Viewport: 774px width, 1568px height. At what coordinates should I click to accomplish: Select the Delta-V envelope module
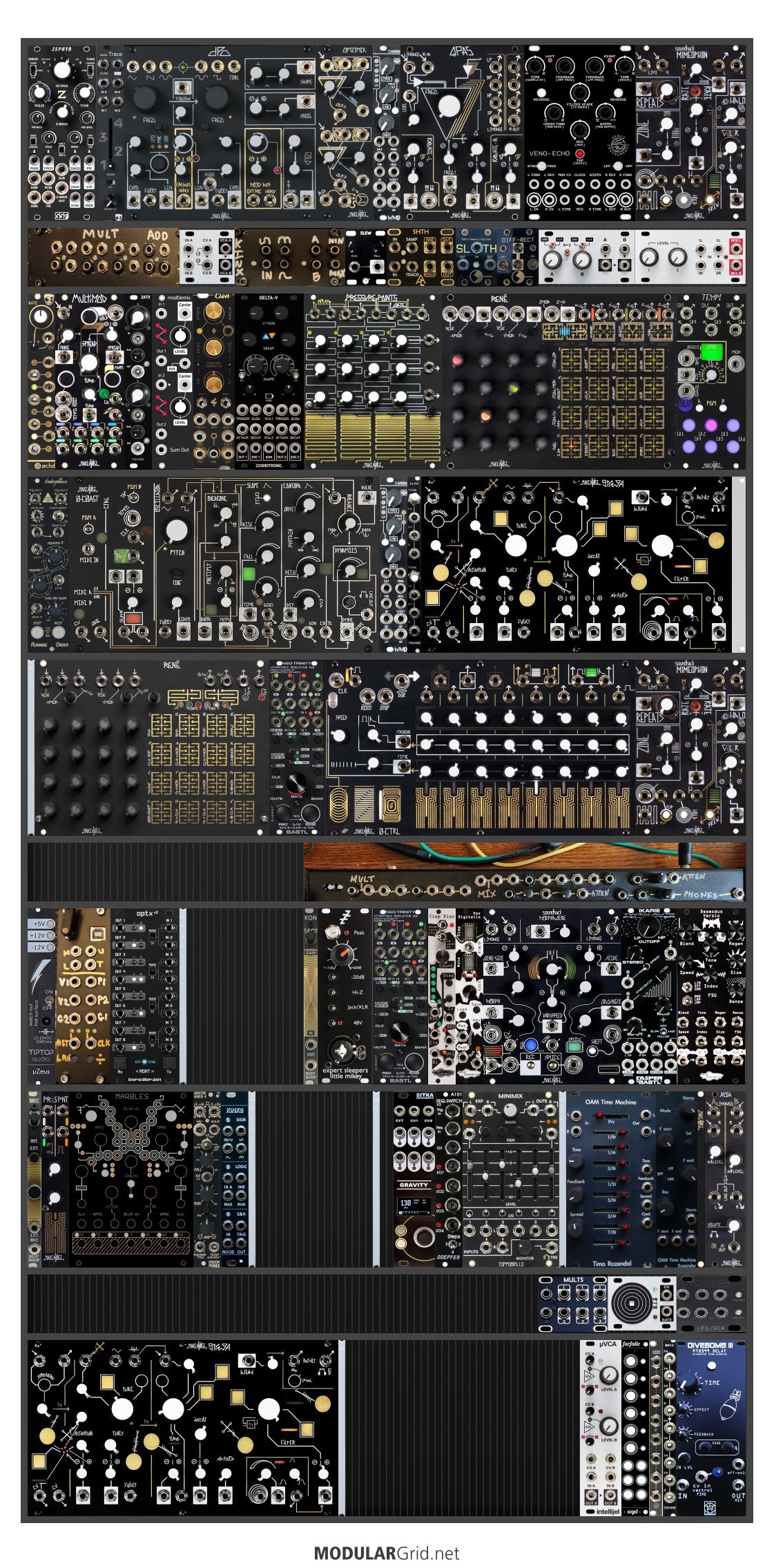[x=269, y=382]
